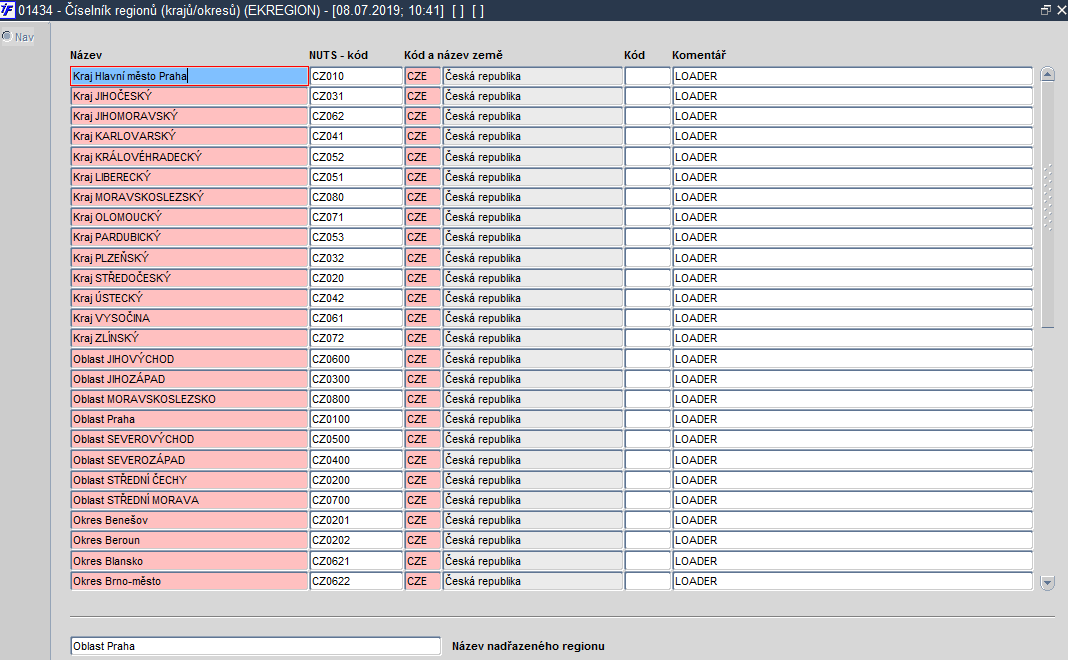Select Kraj KARLOVARSKÝ name cell

pyautogui.click(x=189, y=136)
